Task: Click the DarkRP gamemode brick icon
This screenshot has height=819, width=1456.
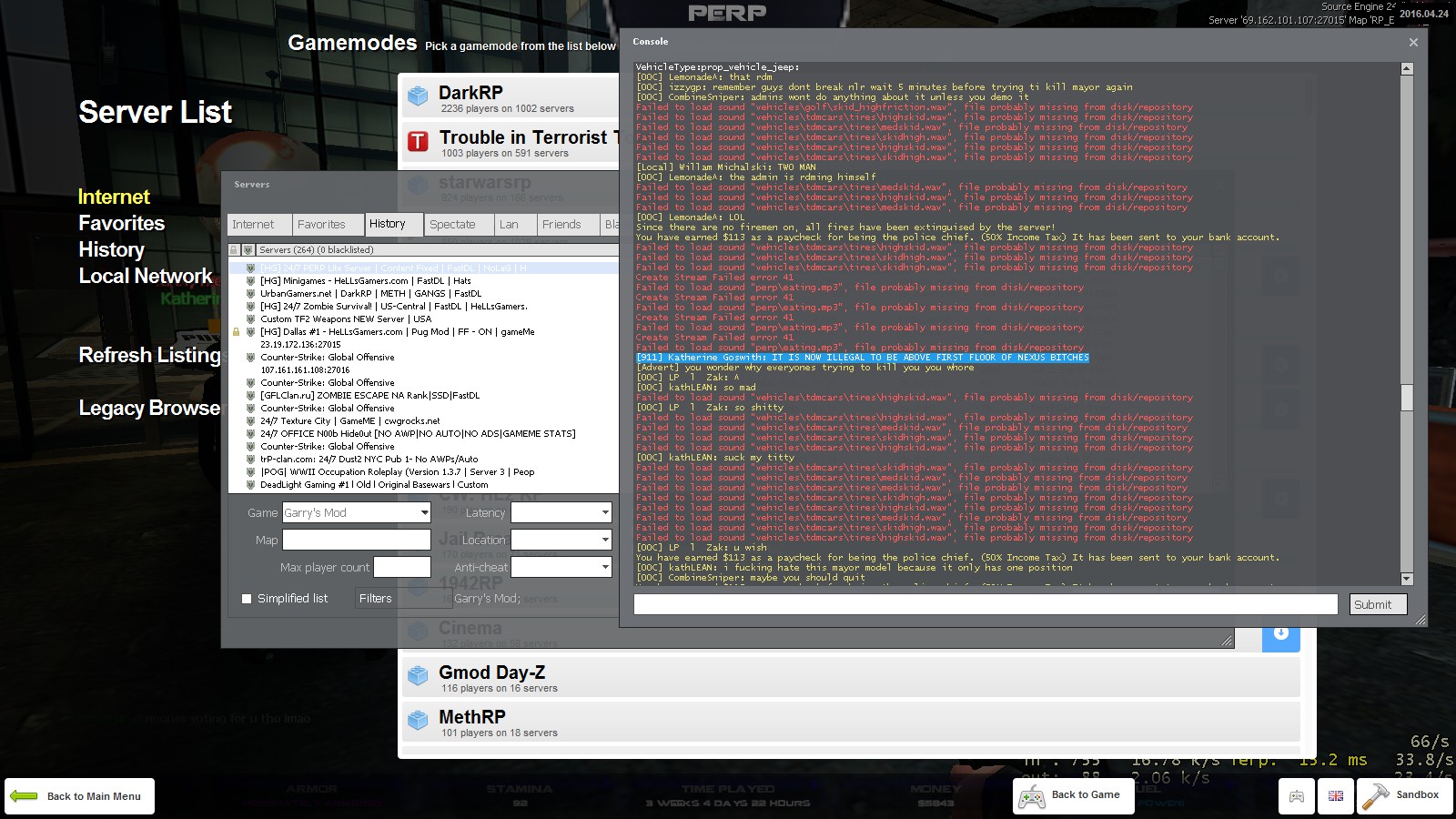Action: click(x=418, y=96)
